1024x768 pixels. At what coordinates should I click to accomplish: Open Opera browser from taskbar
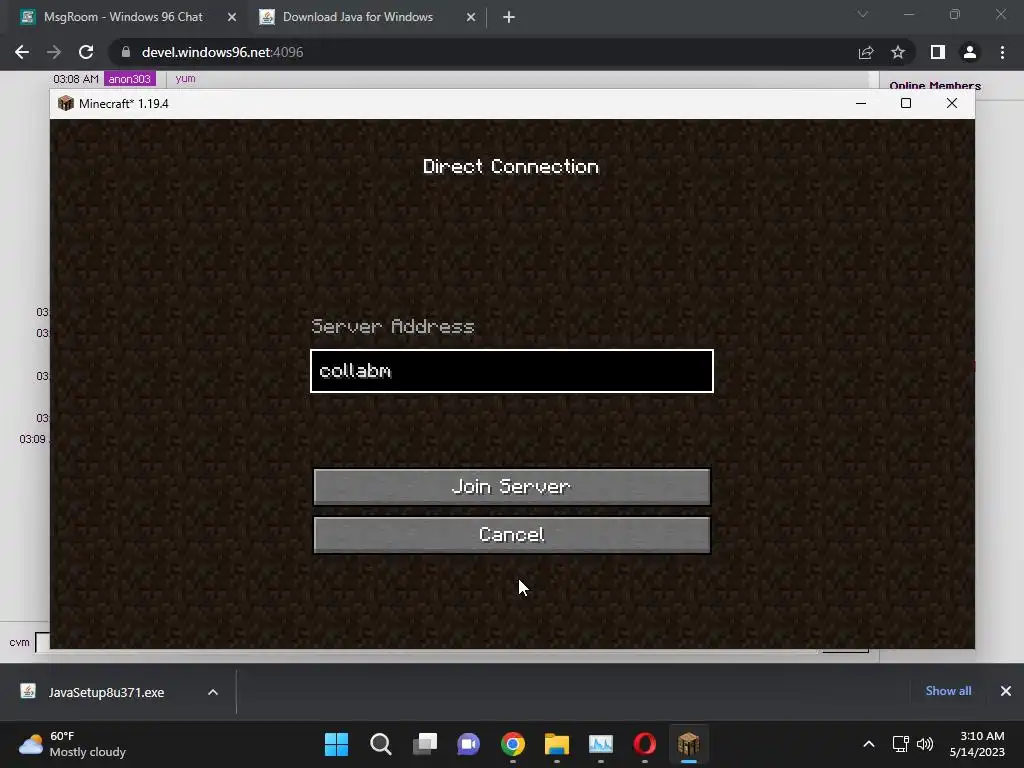tap(645, 744)
